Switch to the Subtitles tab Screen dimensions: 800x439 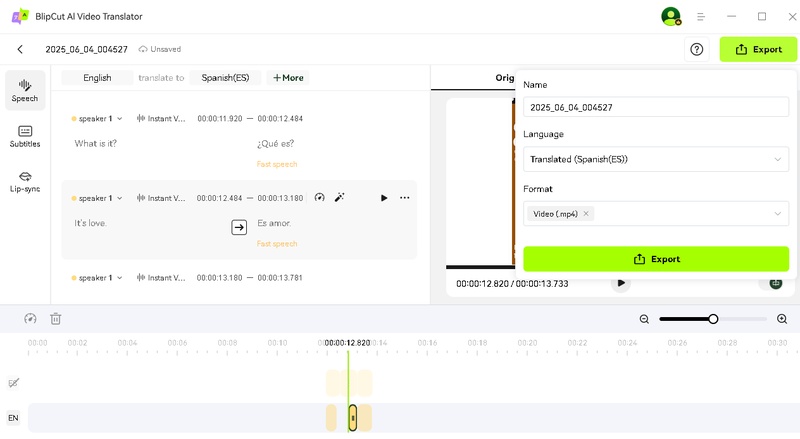coord(25,136)
